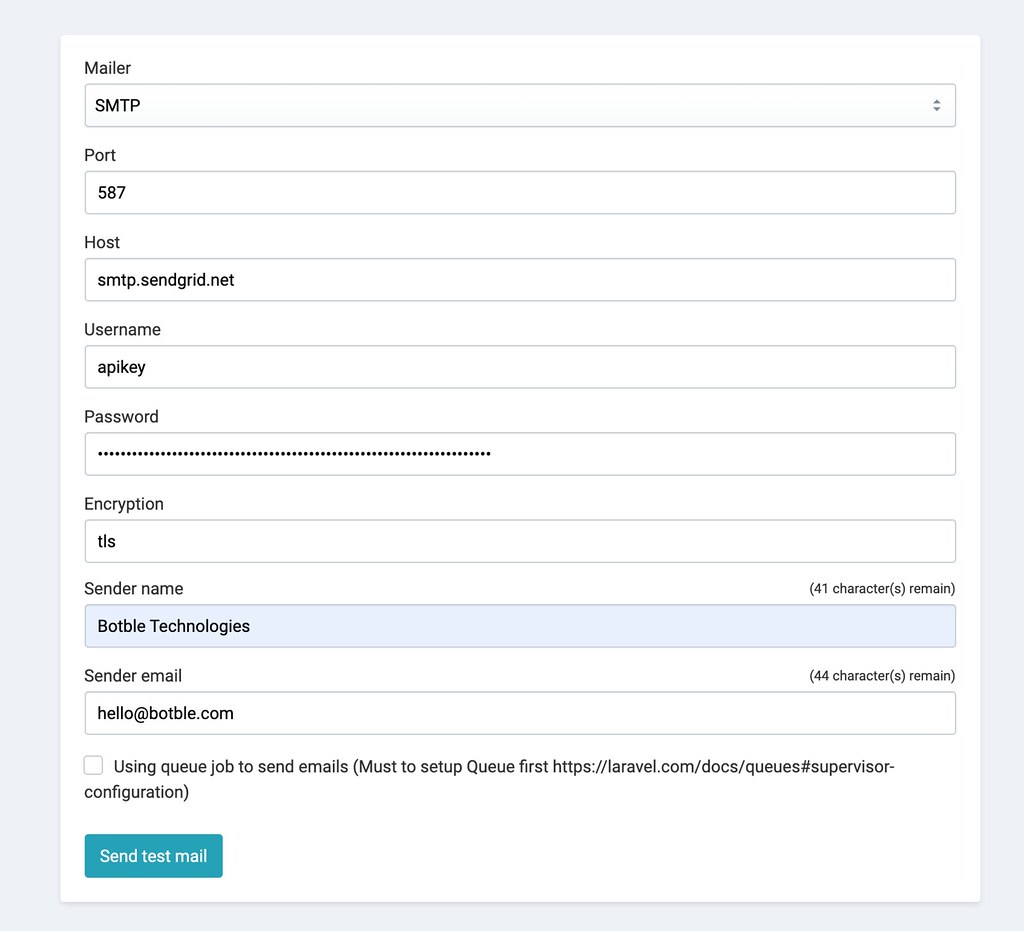Click the Send test mail button
This screenshot has height=931, width=1024.
tap(153, 856)
